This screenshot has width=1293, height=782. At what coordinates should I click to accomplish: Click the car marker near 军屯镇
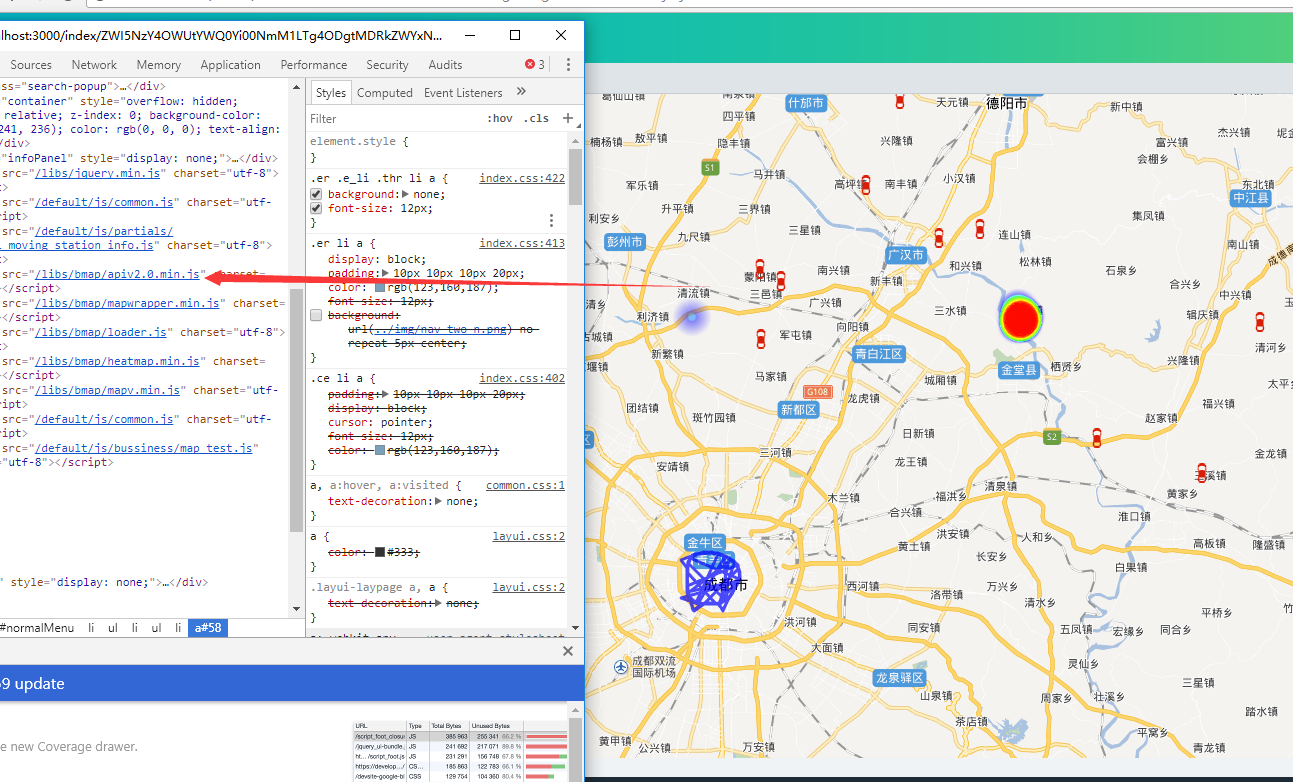(760, 338)
